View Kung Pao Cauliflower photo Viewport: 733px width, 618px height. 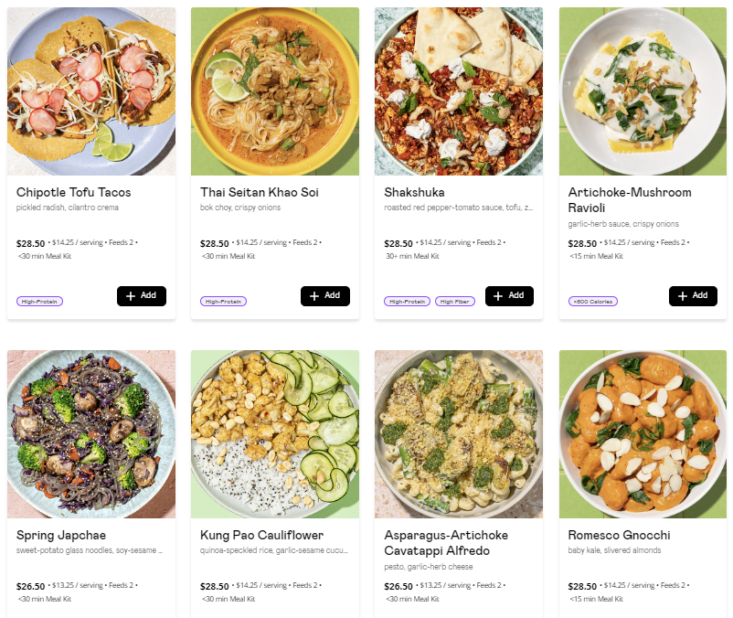click(x=275, y=434)
